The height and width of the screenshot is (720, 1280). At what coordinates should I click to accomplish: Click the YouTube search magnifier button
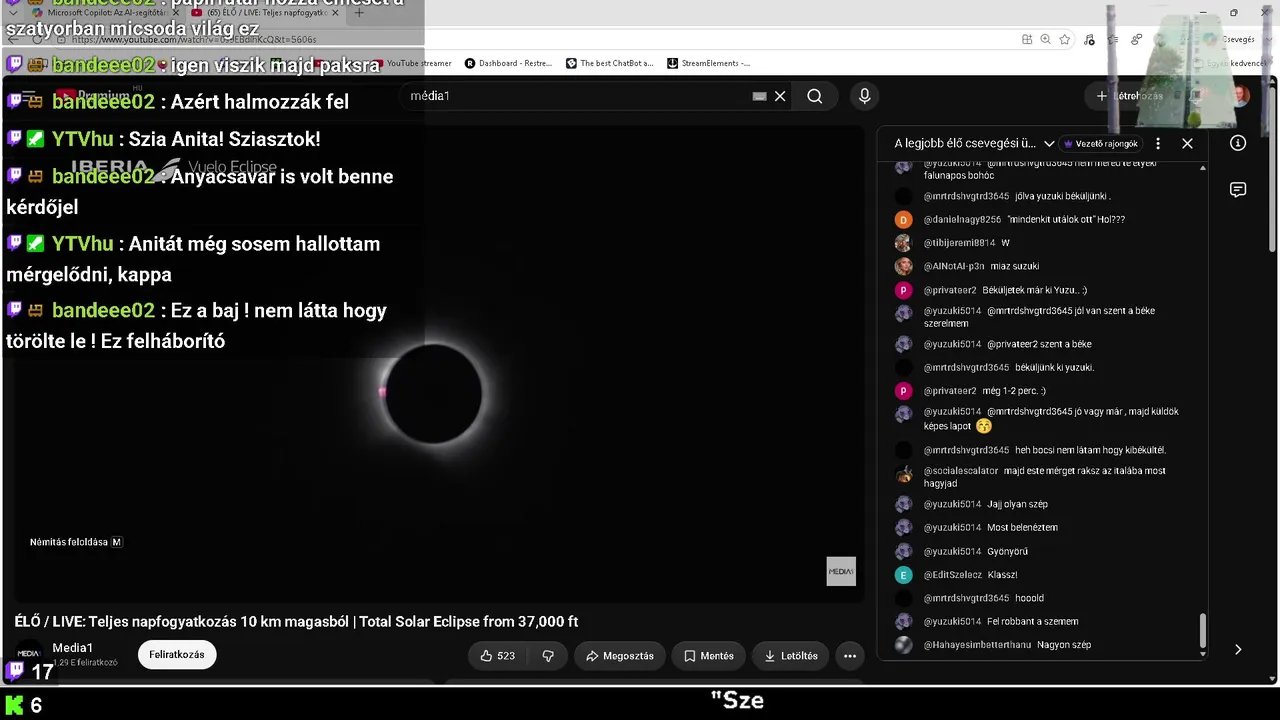pyautogui.click(x=815, y=96)
